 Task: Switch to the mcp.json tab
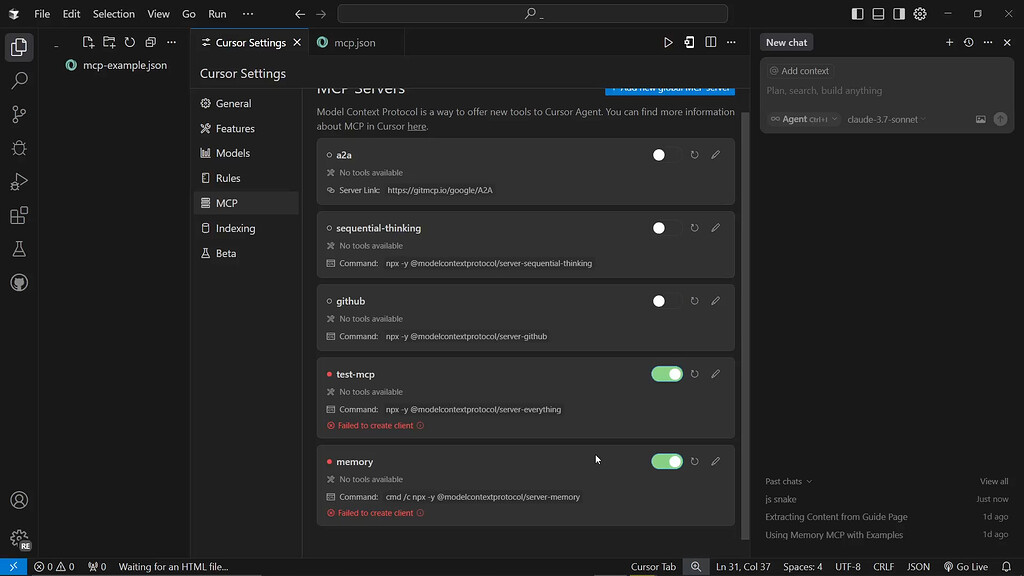[x=356, y=42]
